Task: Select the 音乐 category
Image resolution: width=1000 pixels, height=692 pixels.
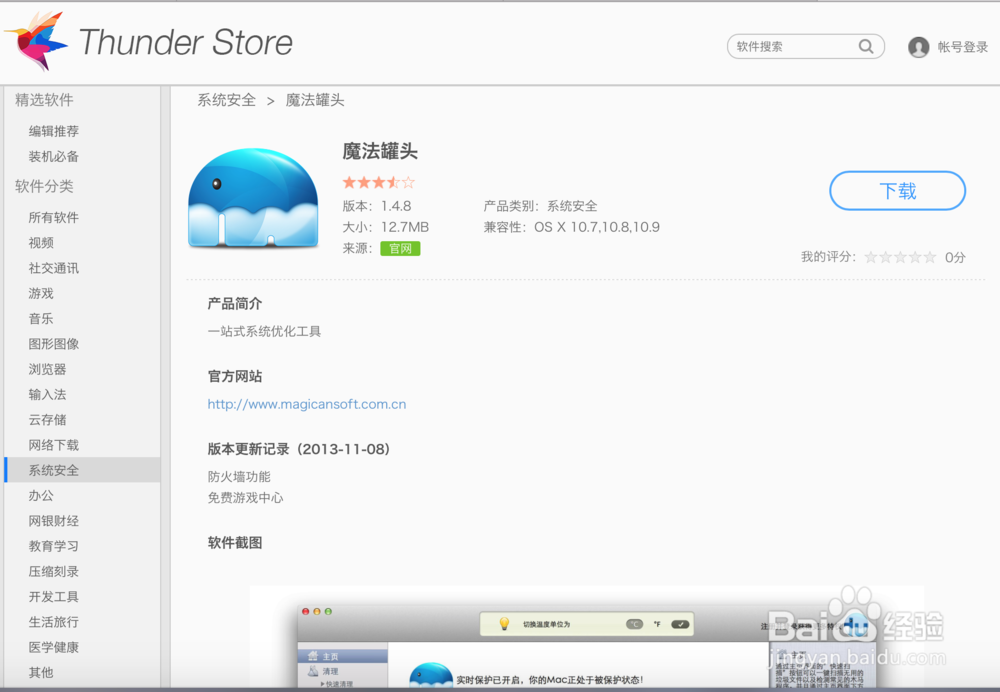Action: pyautogui.click(x=41, y=319)
